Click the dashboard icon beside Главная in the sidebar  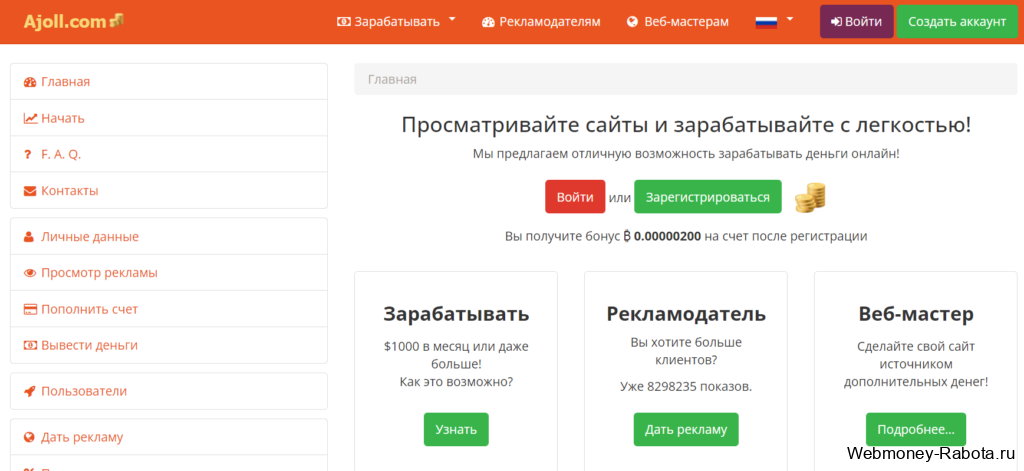click(x=29, y=82)
